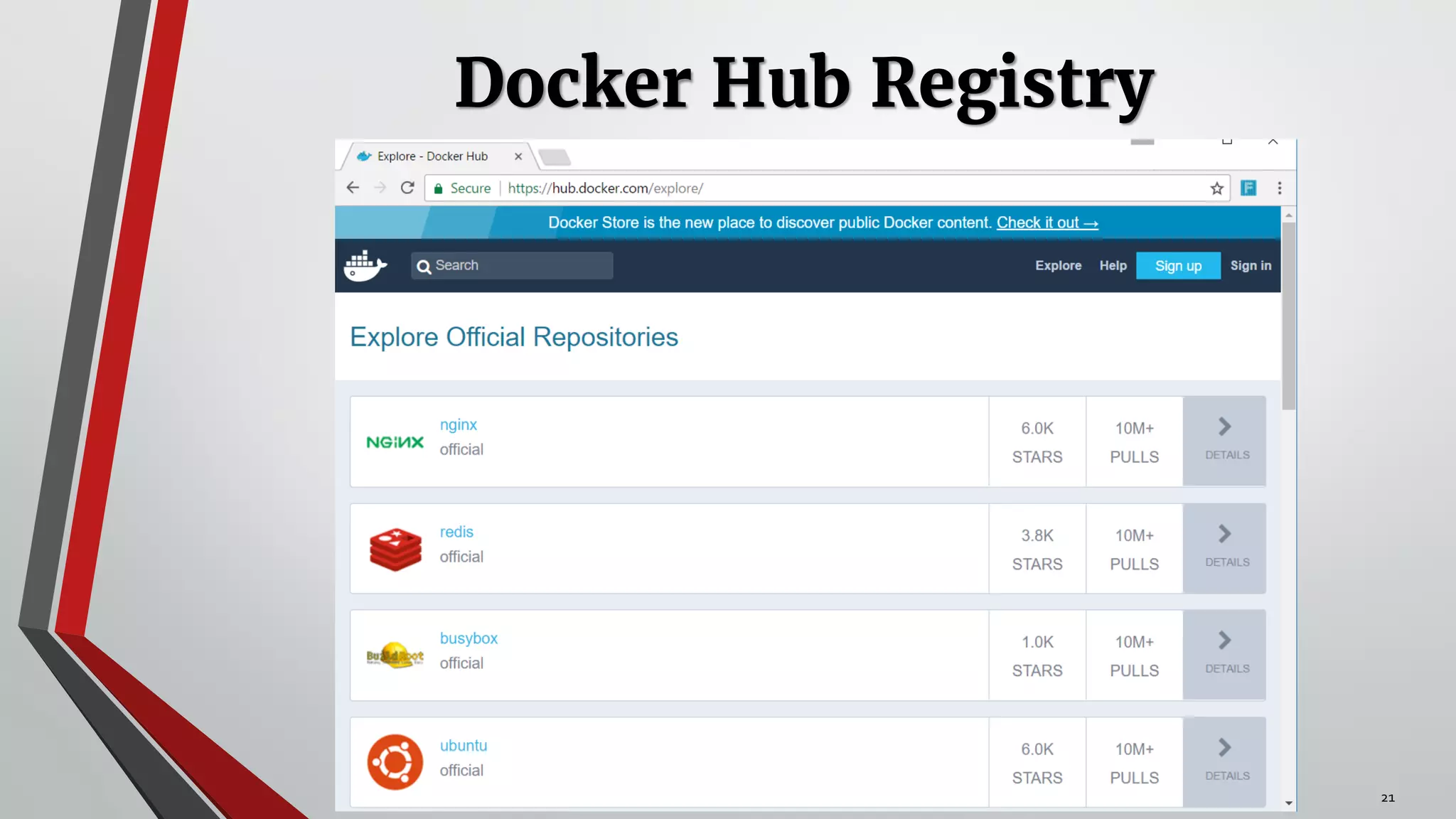
Task: Open the busybox repository link
Action: tap(469, 638)
